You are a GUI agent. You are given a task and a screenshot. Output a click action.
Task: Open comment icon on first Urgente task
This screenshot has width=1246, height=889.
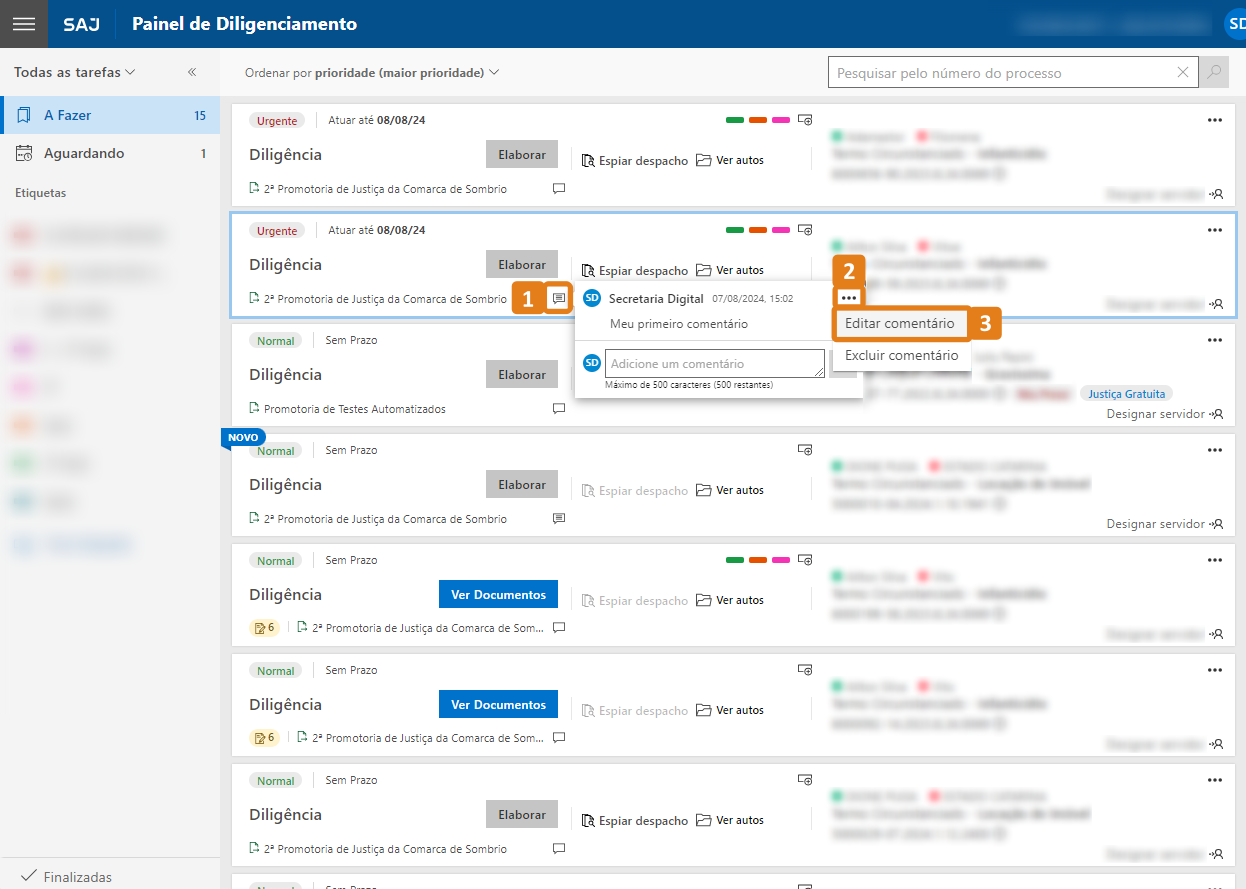coord(559,188)
